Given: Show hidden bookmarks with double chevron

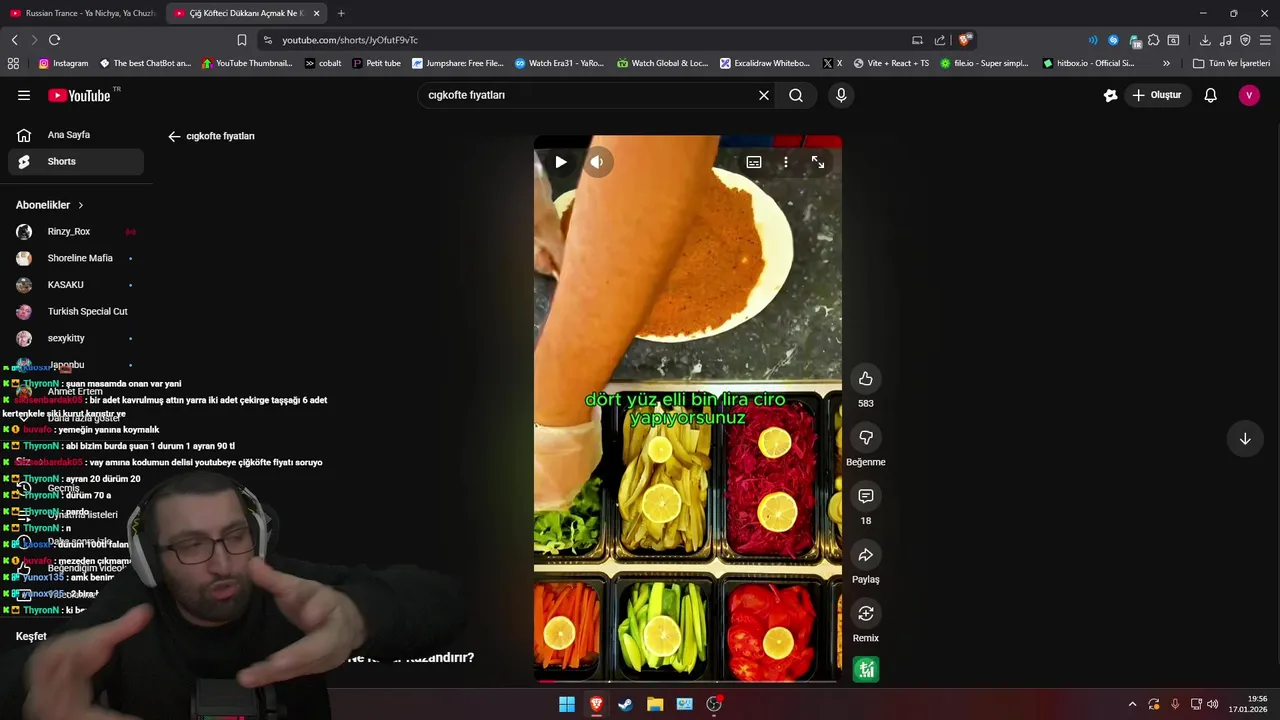Looking at the screenshot, I should (1166, 63).
